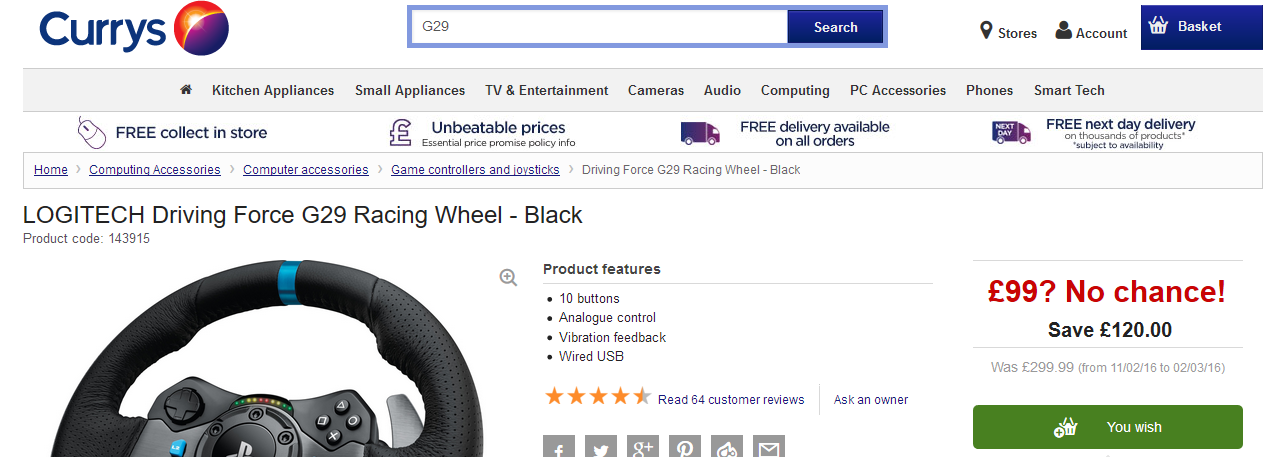Open Cameras menu

pos(656,90)
